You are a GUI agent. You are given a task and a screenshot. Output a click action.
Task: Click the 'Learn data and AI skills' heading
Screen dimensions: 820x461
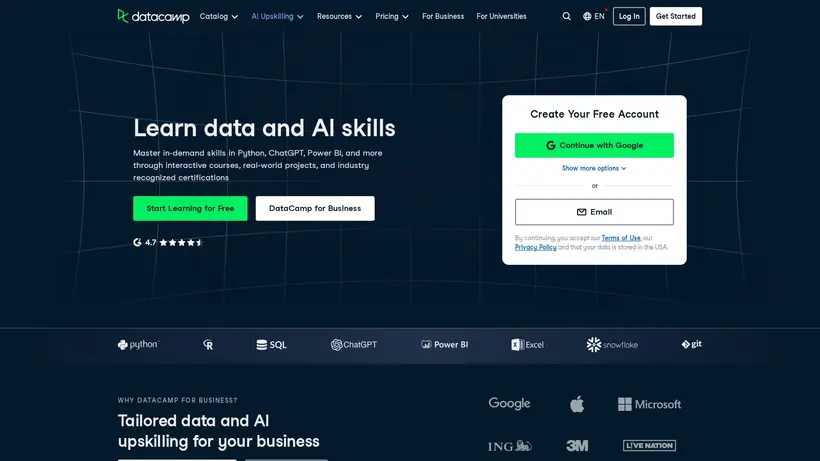264,128
